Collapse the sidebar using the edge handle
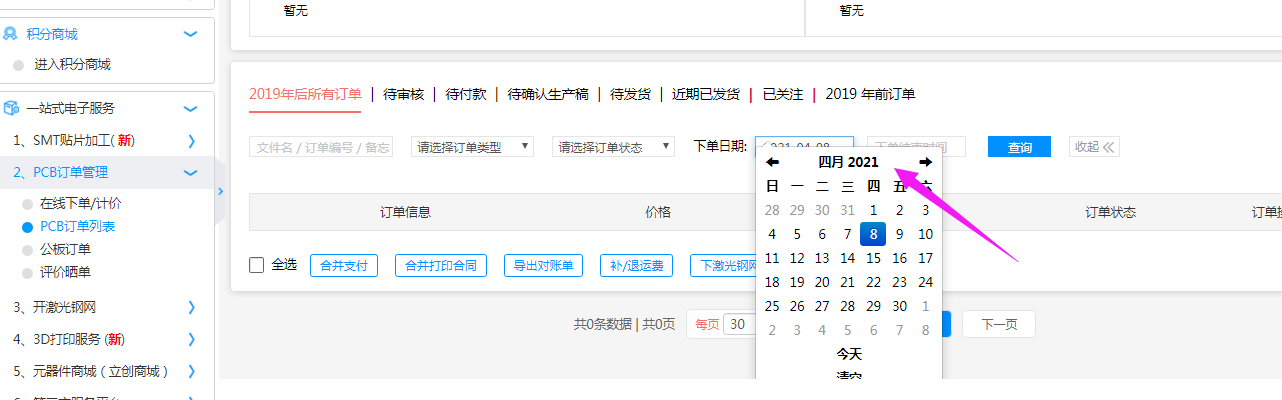 click(220, 190)
